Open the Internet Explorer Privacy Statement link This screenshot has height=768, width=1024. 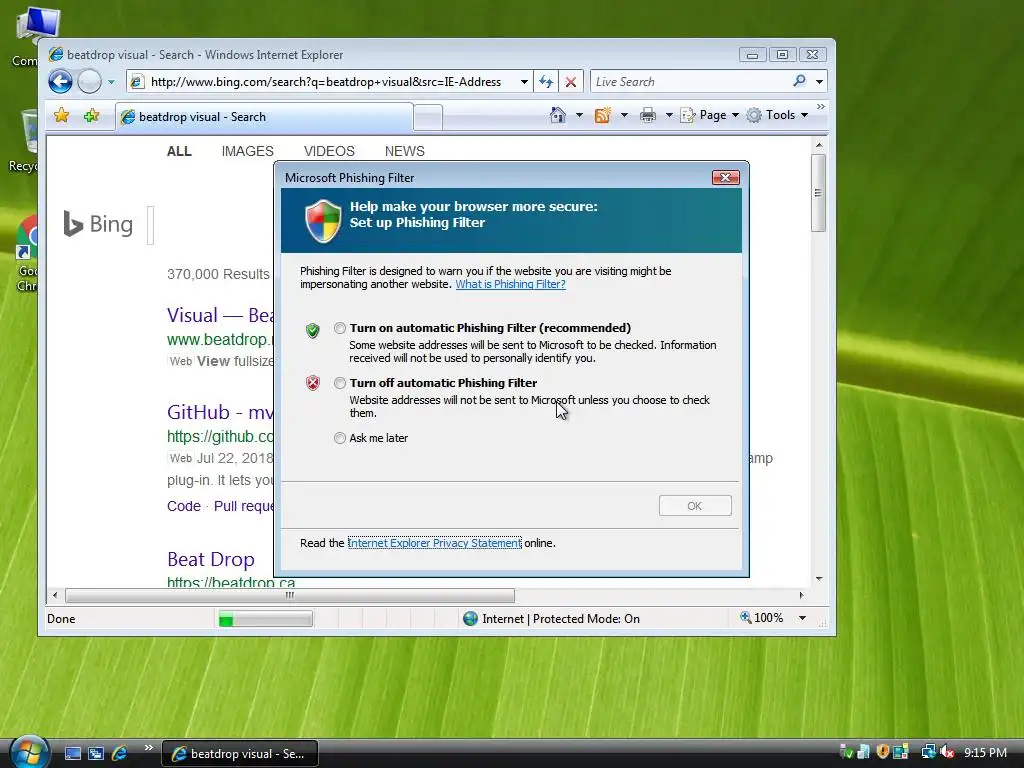click(x=434, y=543)
